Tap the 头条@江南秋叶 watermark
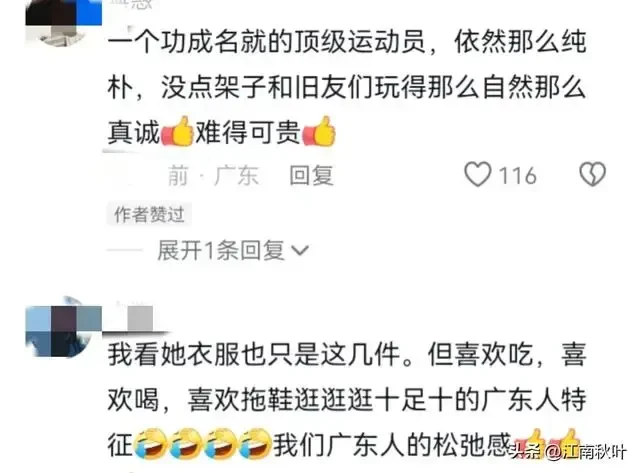This screenshot has height=473, width=640. [569, 452]
